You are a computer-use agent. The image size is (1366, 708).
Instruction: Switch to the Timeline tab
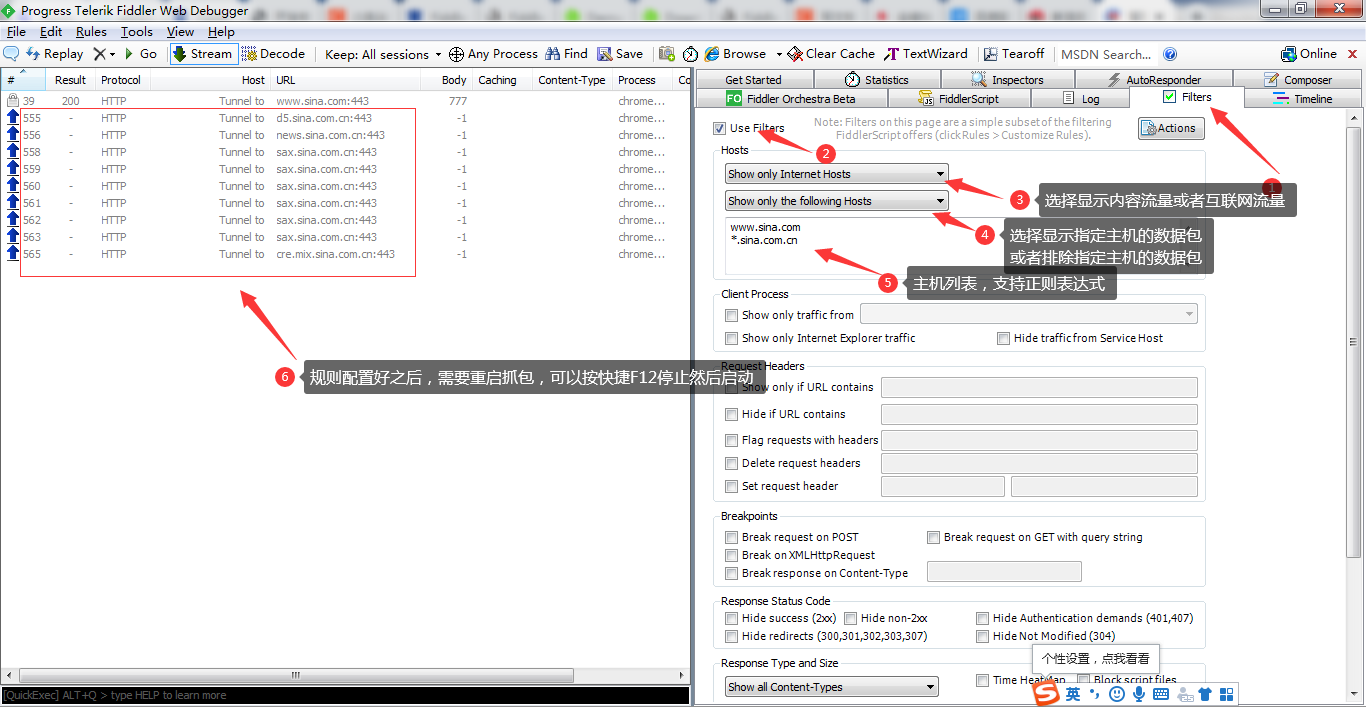coord(1303,99)
